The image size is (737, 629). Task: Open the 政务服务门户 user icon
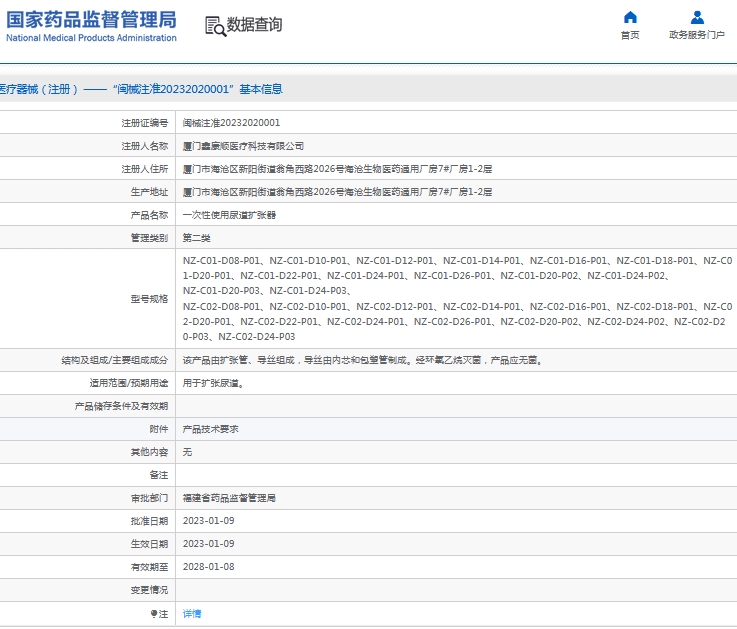click(697, 17)
